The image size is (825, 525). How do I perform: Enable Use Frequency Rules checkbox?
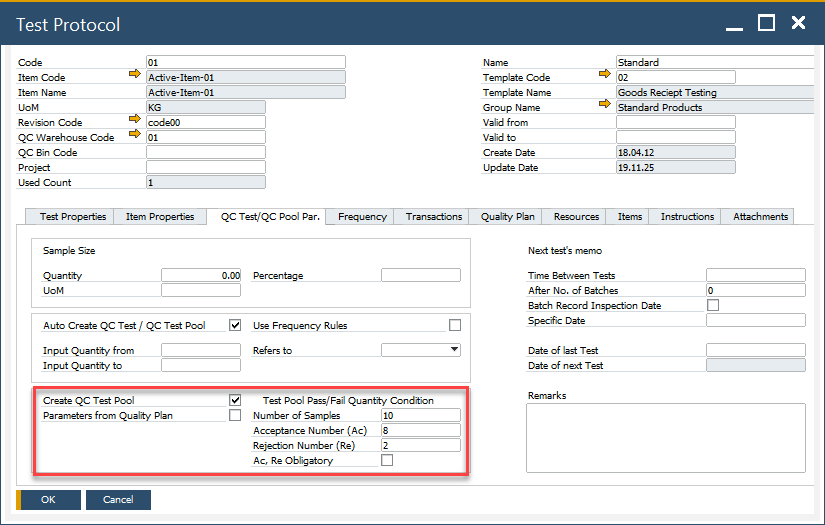coord(455,325)
